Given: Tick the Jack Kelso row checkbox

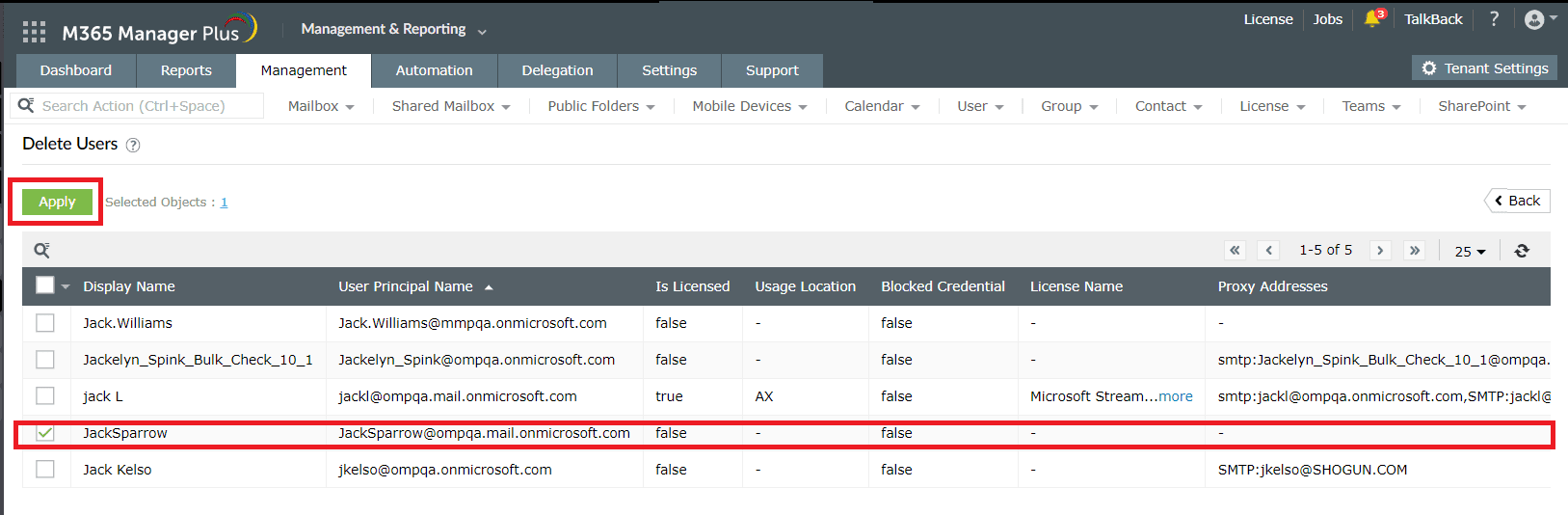Looking at the screenshot, I should point(45,470).
